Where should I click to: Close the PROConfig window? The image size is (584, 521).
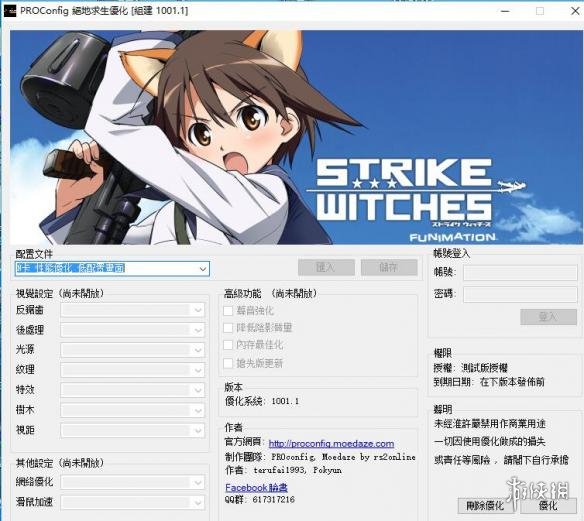coord(575,11)
